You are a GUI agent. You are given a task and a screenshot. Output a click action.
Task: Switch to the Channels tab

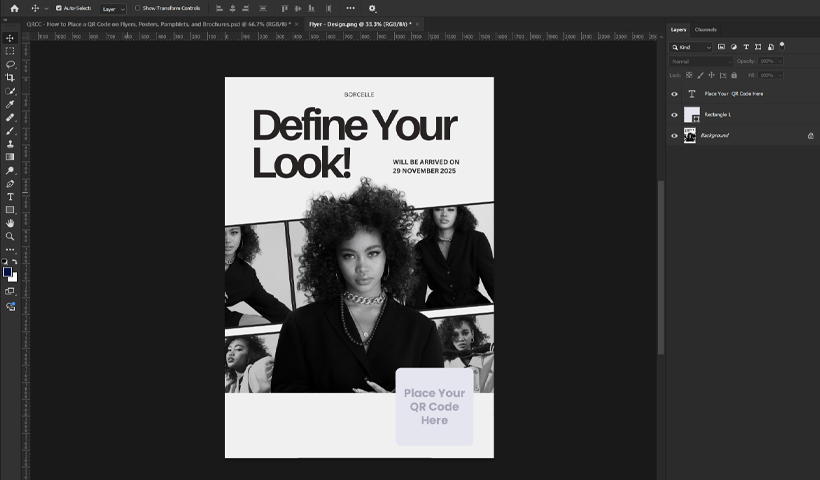705,30
